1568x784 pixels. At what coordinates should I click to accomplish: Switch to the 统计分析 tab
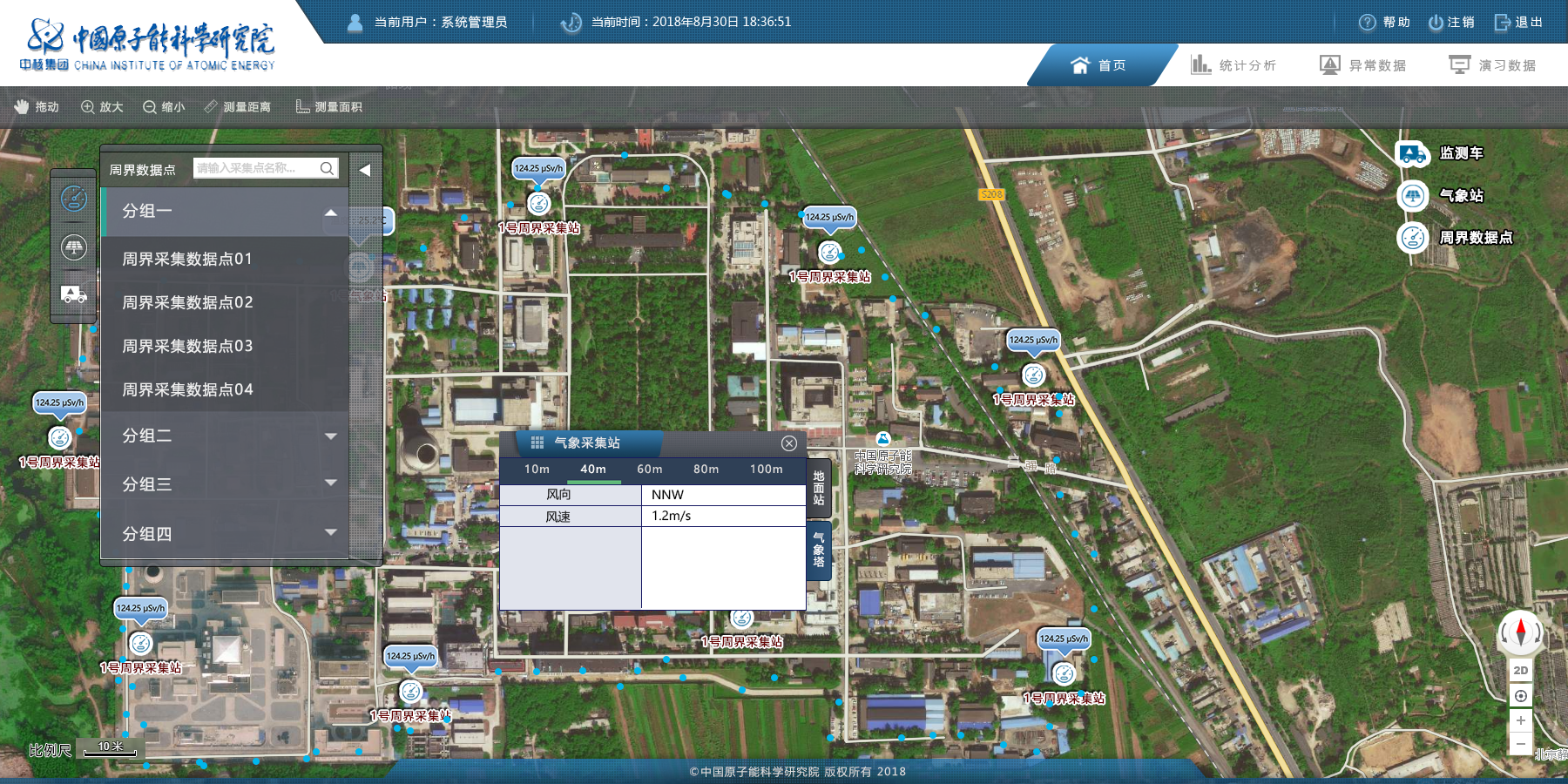pos(1233,65)
